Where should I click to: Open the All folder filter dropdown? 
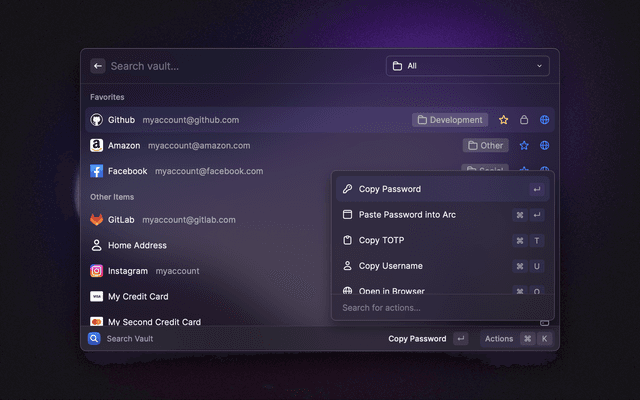pos(467,66)
